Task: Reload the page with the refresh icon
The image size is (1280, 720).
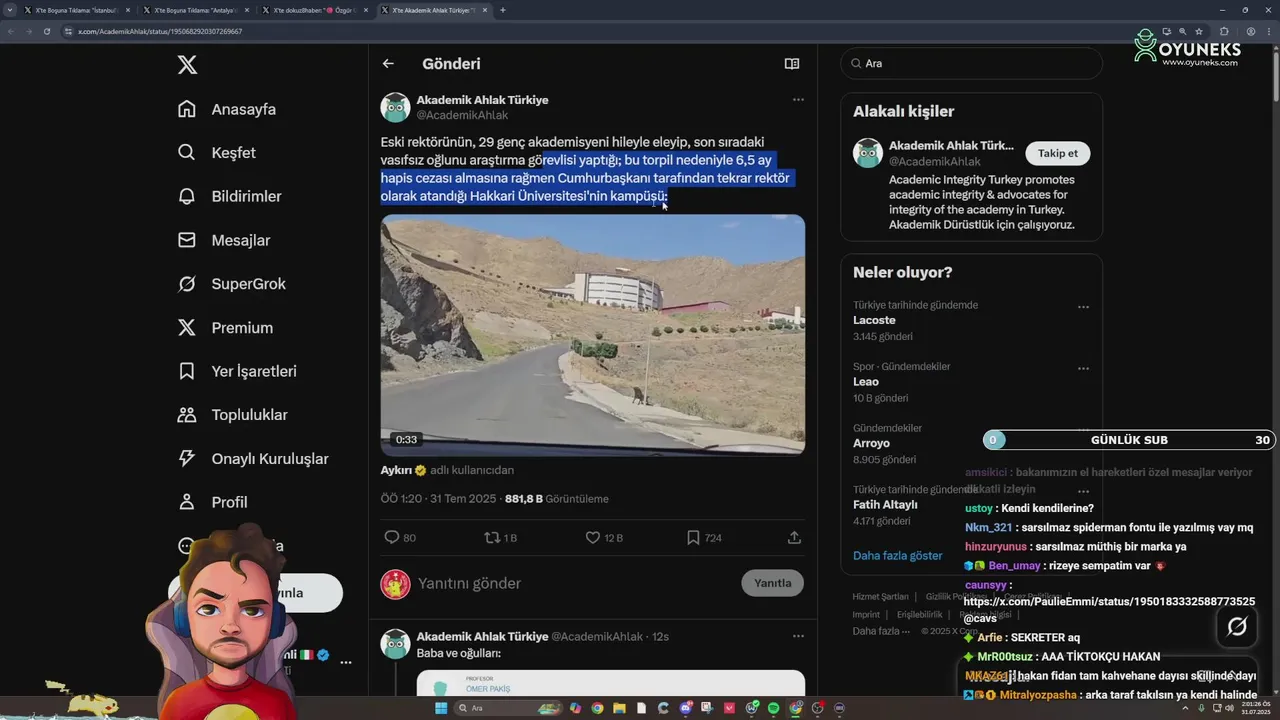Action: (46, 31)
